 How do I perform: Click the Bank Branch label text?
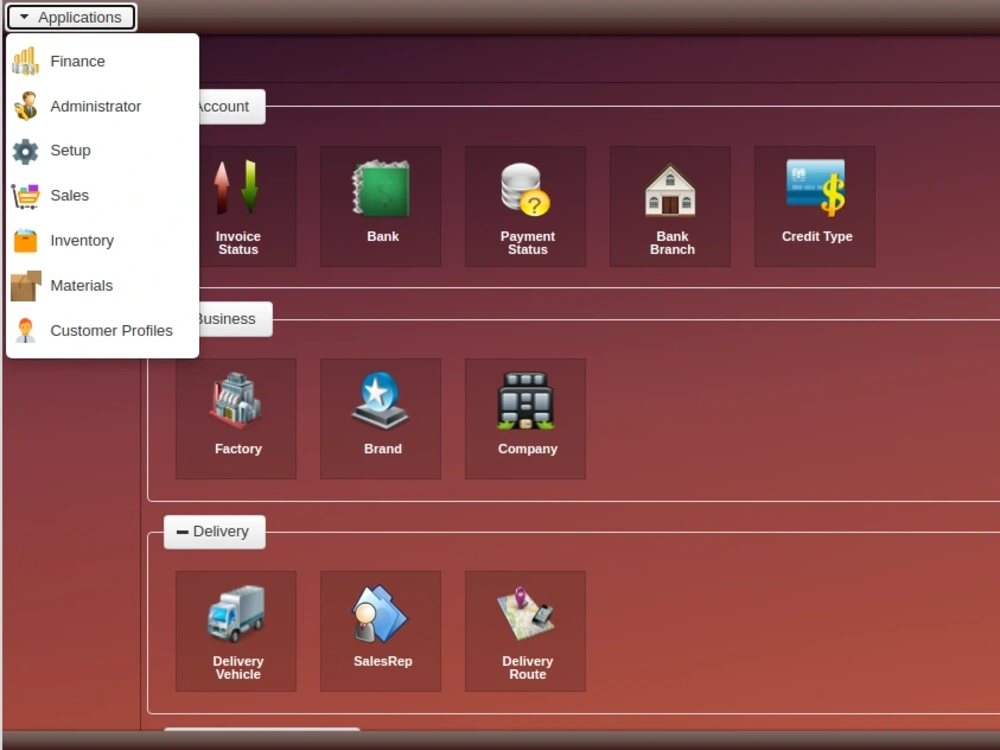(x=672, y=243)
